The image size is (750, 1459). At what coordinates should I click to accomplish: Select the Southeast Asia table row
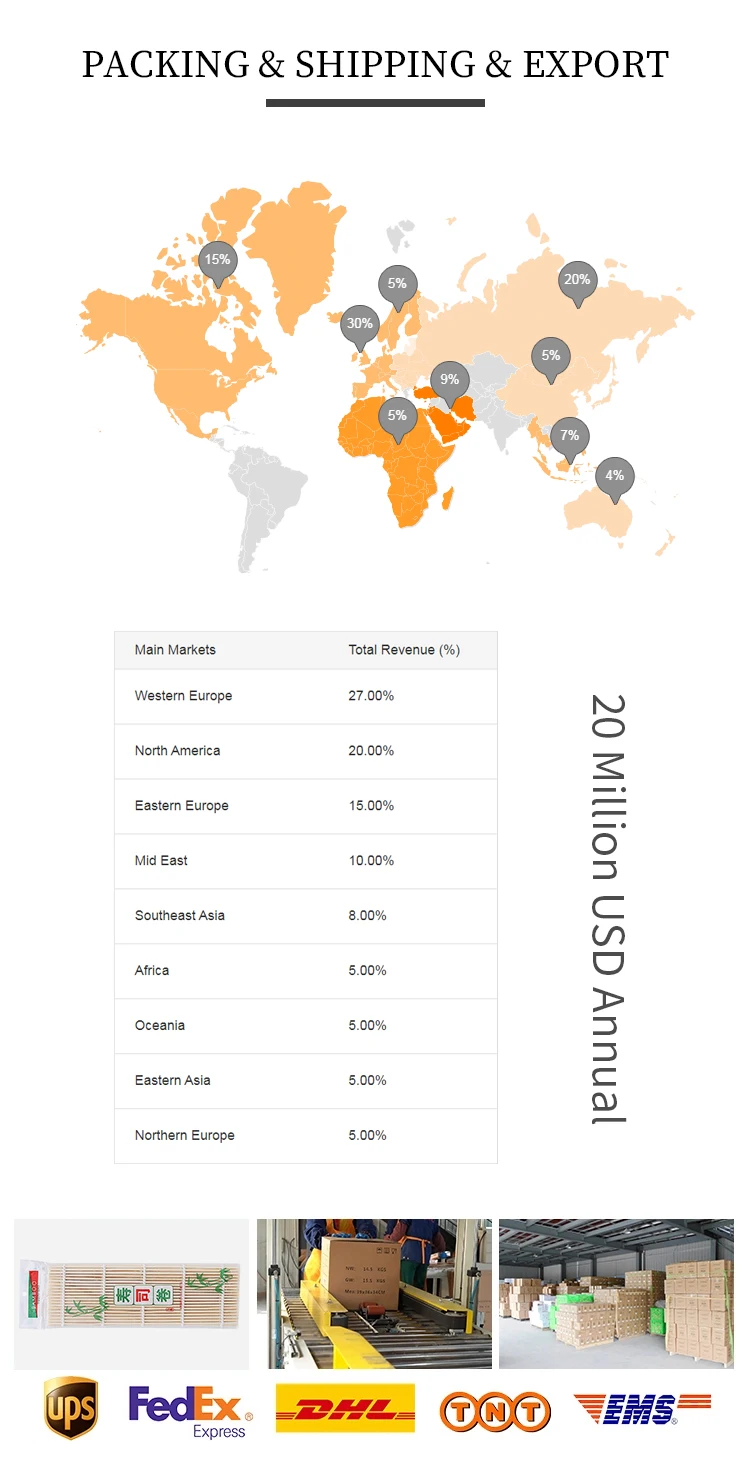(305, 916)
